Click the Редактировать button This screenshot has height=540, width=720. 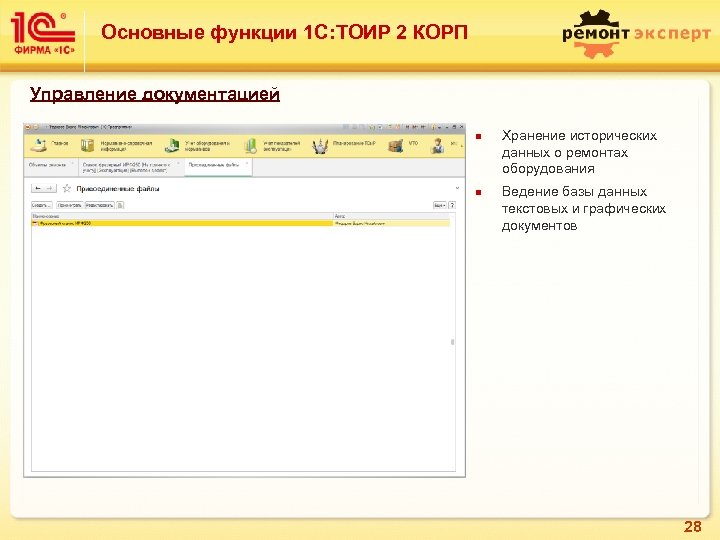tap(100, 205)
